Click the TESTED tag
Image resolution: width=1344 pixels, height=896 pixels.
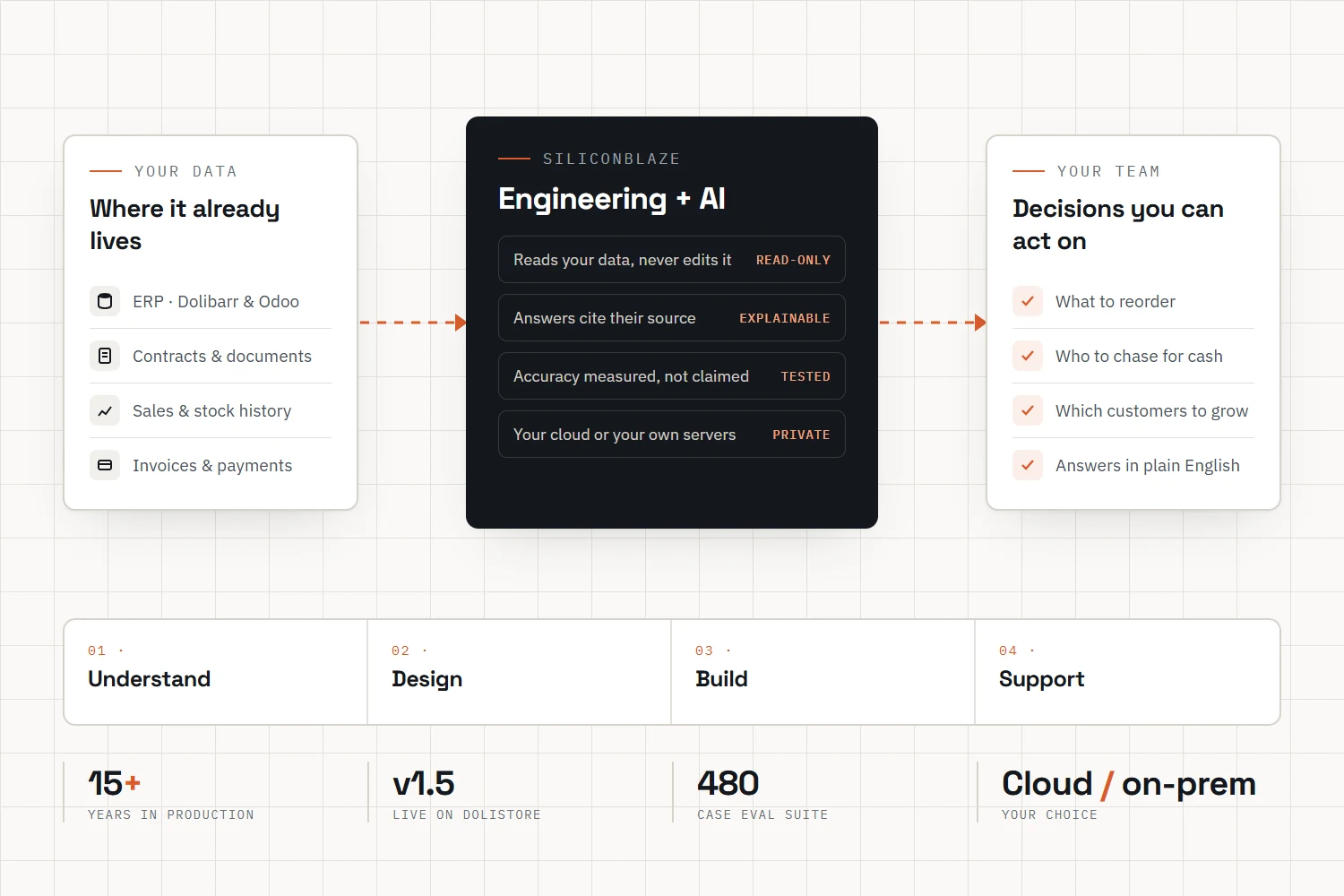(806, 376)
